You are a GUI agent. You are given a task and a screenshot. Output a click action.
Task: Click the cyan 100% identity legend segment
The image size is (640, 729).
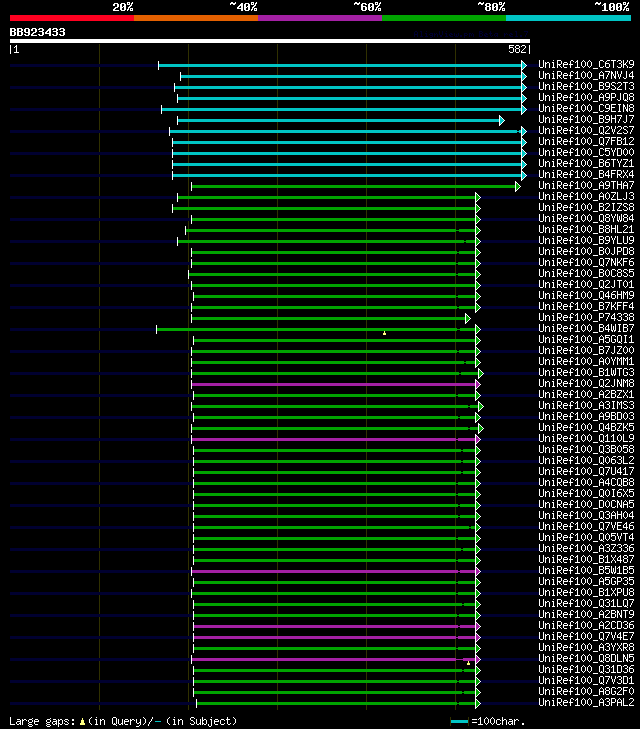568,18
